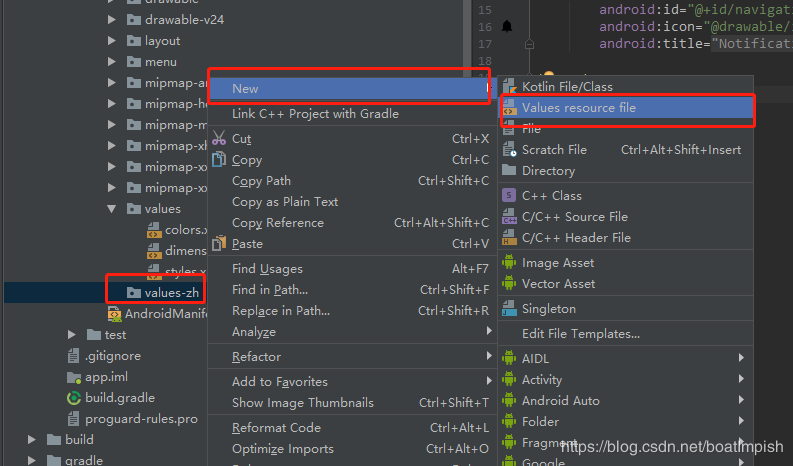Screen dimensions: 793x466
Task: Expand the layout folder arrow
Action: click(x=112, y=40)
